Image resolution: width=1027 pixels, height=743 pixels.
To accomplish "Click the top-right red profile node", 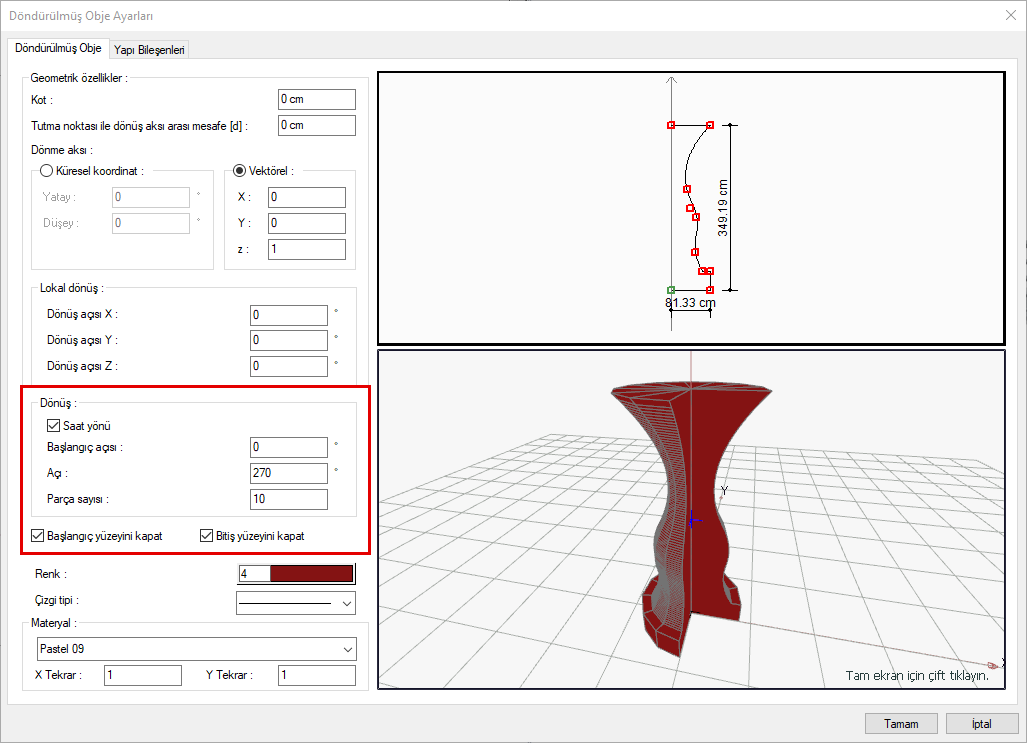I will [710, 125].
